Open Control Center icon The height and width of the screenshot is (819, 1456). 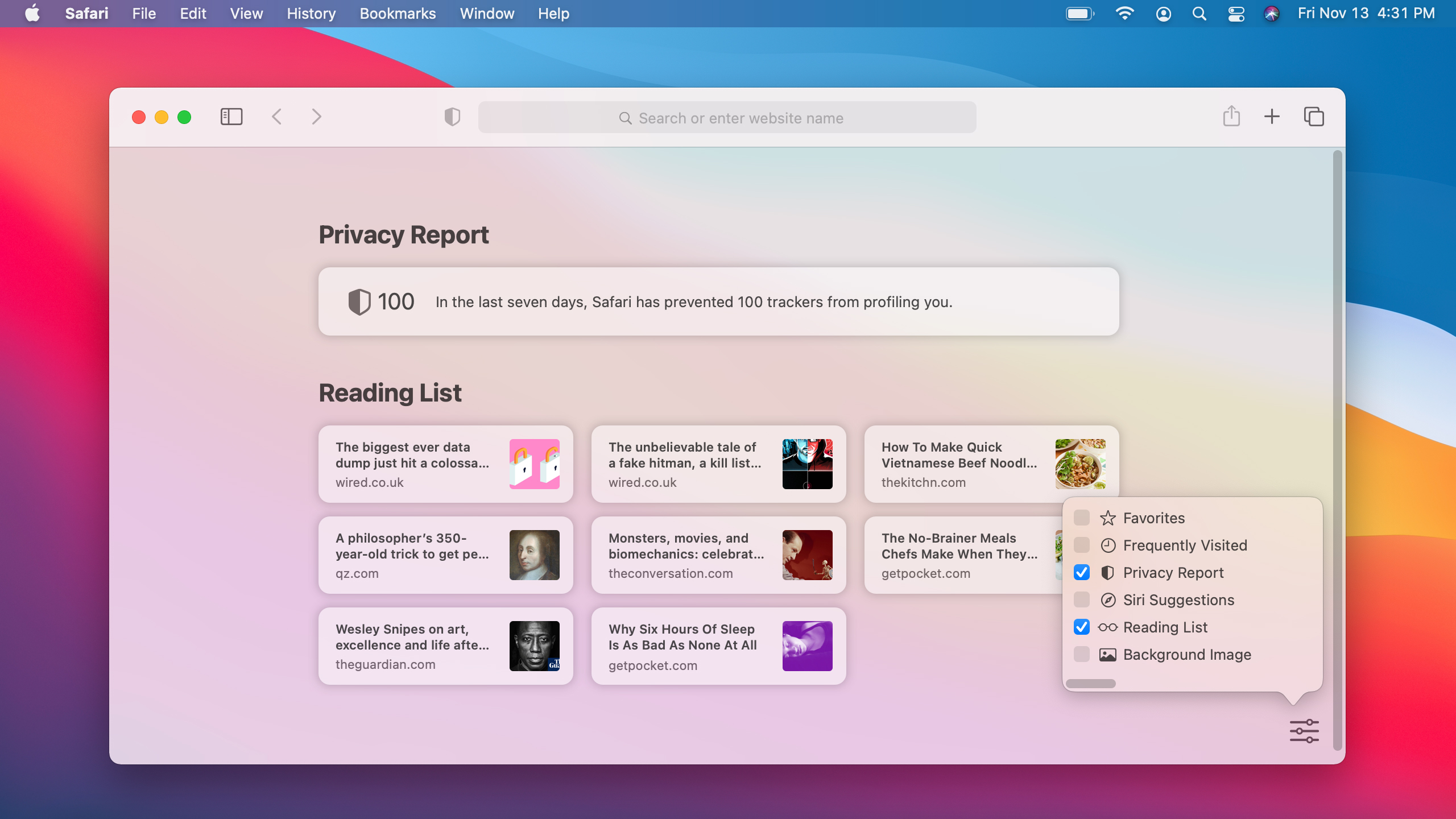pyautogui.click(x=1236, y=13)
